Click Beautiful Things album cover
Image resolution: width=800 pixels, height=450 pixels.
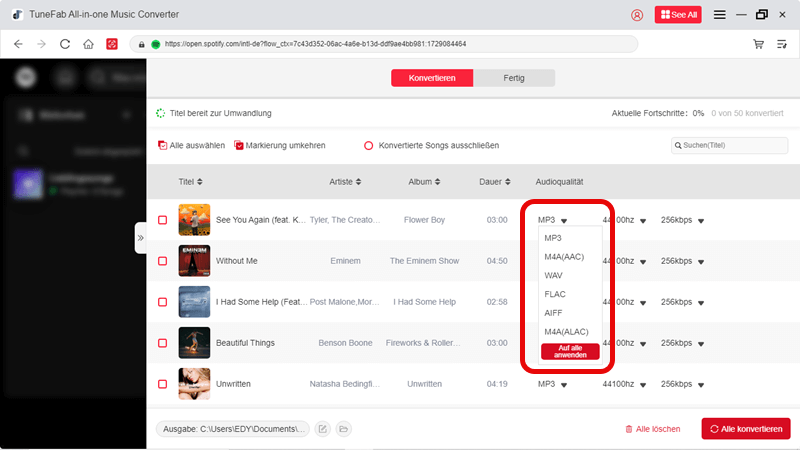194,343
